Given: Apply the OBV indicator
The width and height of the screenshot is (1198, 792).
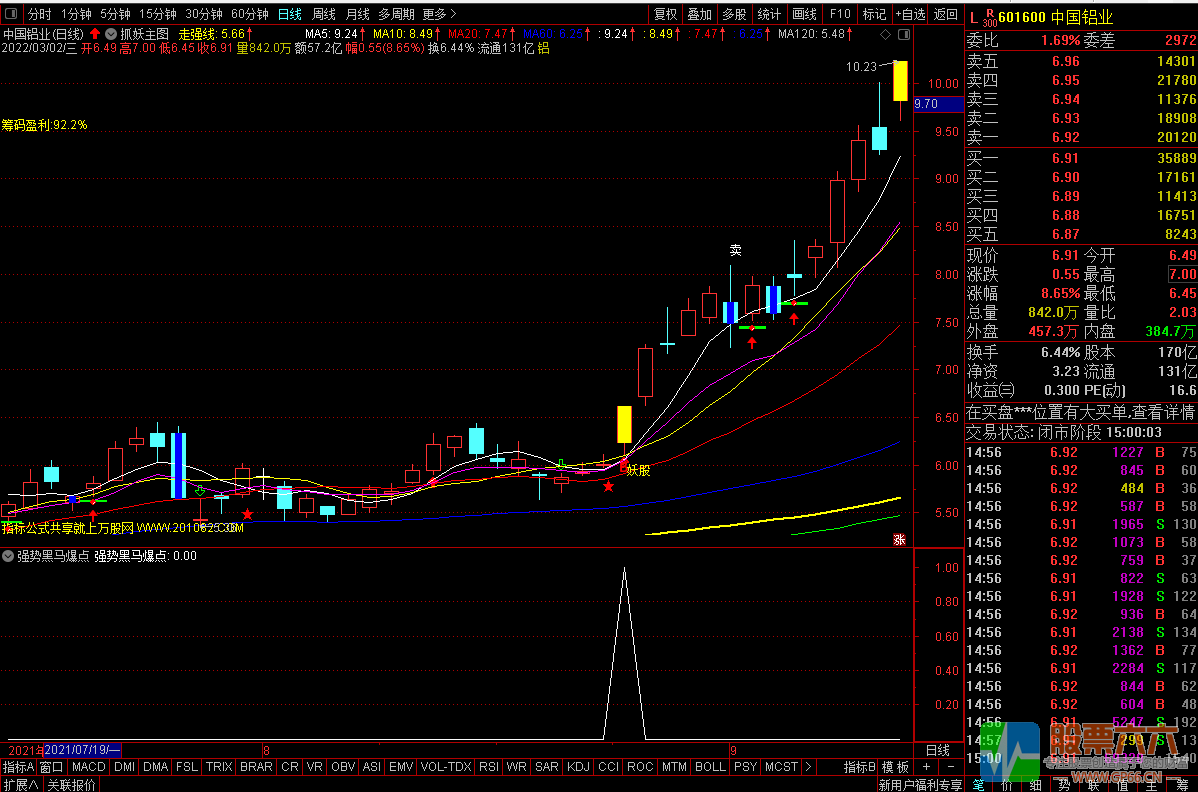Looking at the screenshot, I should coord(343,767).
